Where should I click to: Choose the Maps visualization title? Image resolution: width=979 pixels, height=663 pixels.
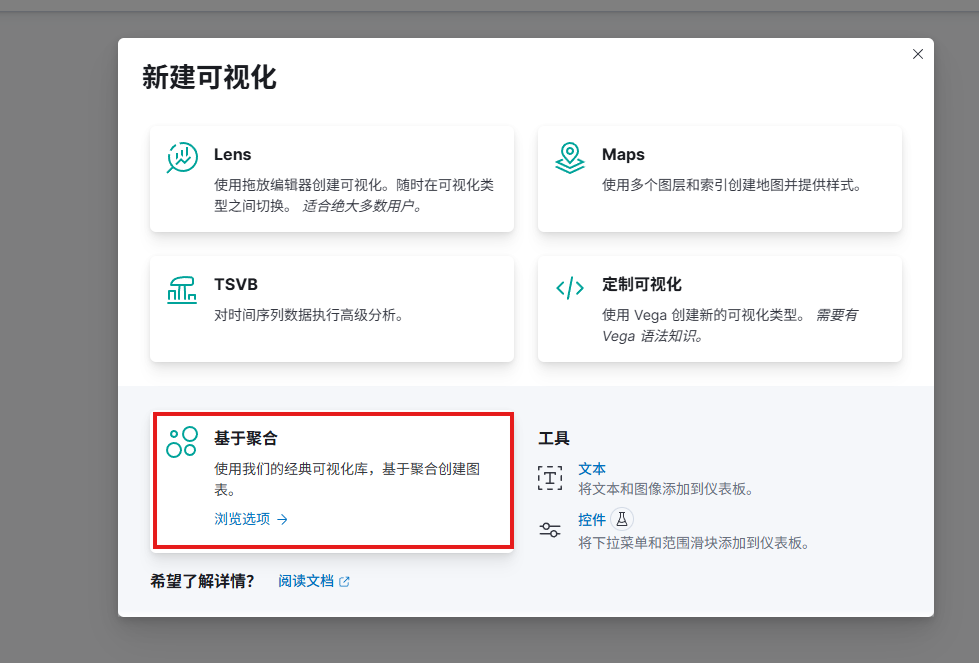(x=623, y=155)
